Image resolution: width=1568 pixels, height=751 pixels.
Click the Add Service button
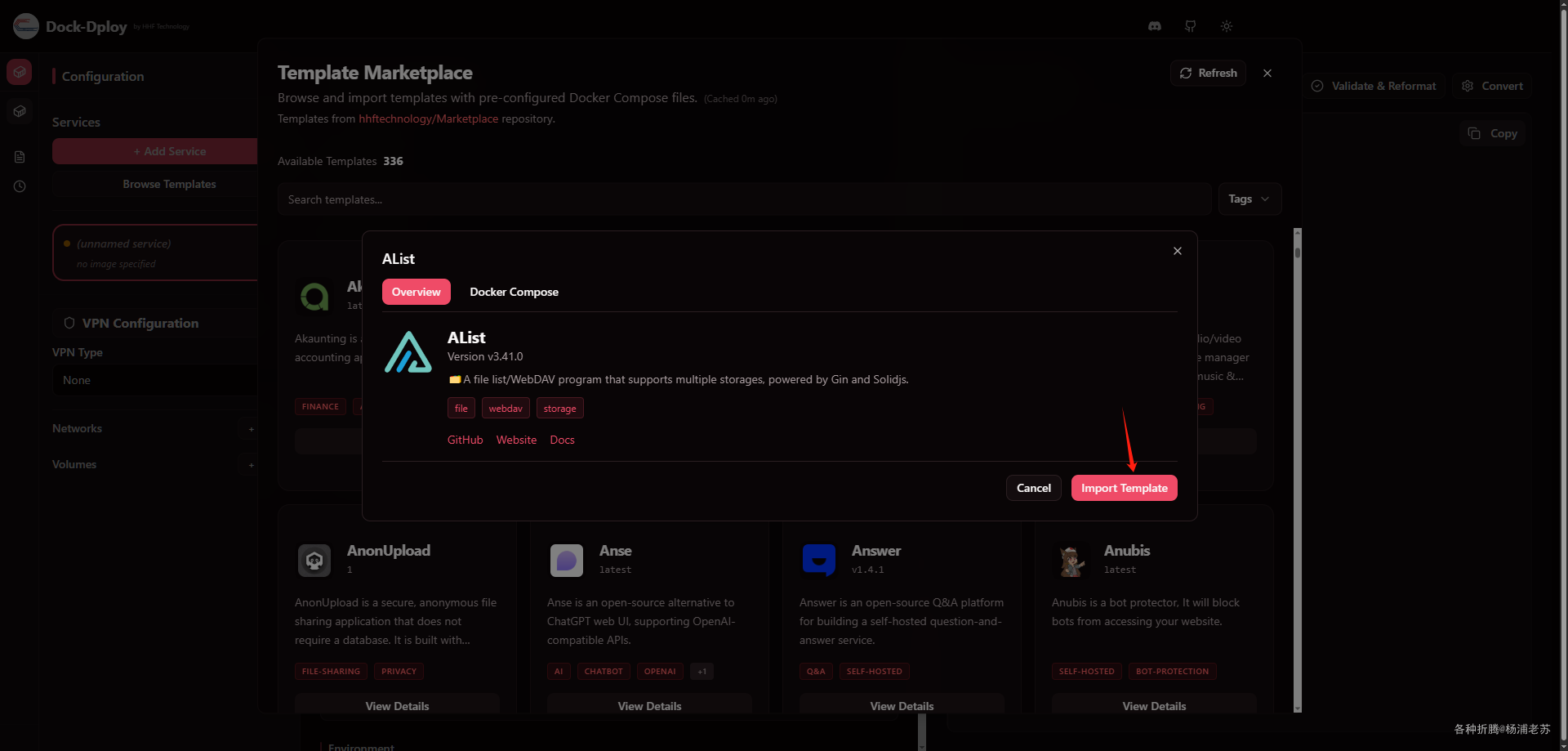coord(155,151)
